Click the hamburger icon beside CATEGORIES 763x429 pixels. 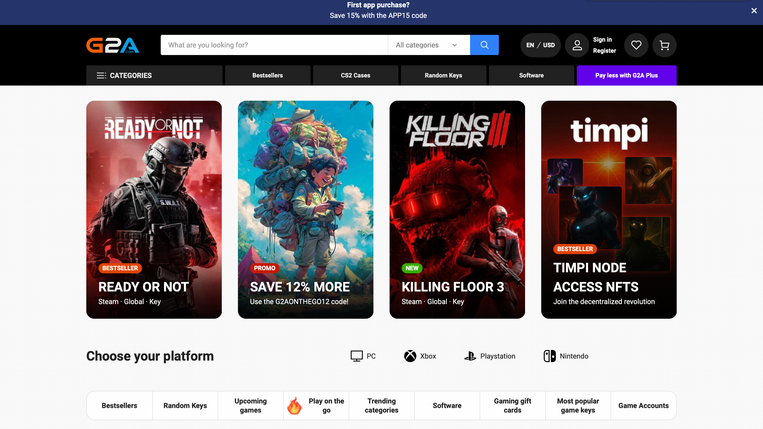(101, 75)
